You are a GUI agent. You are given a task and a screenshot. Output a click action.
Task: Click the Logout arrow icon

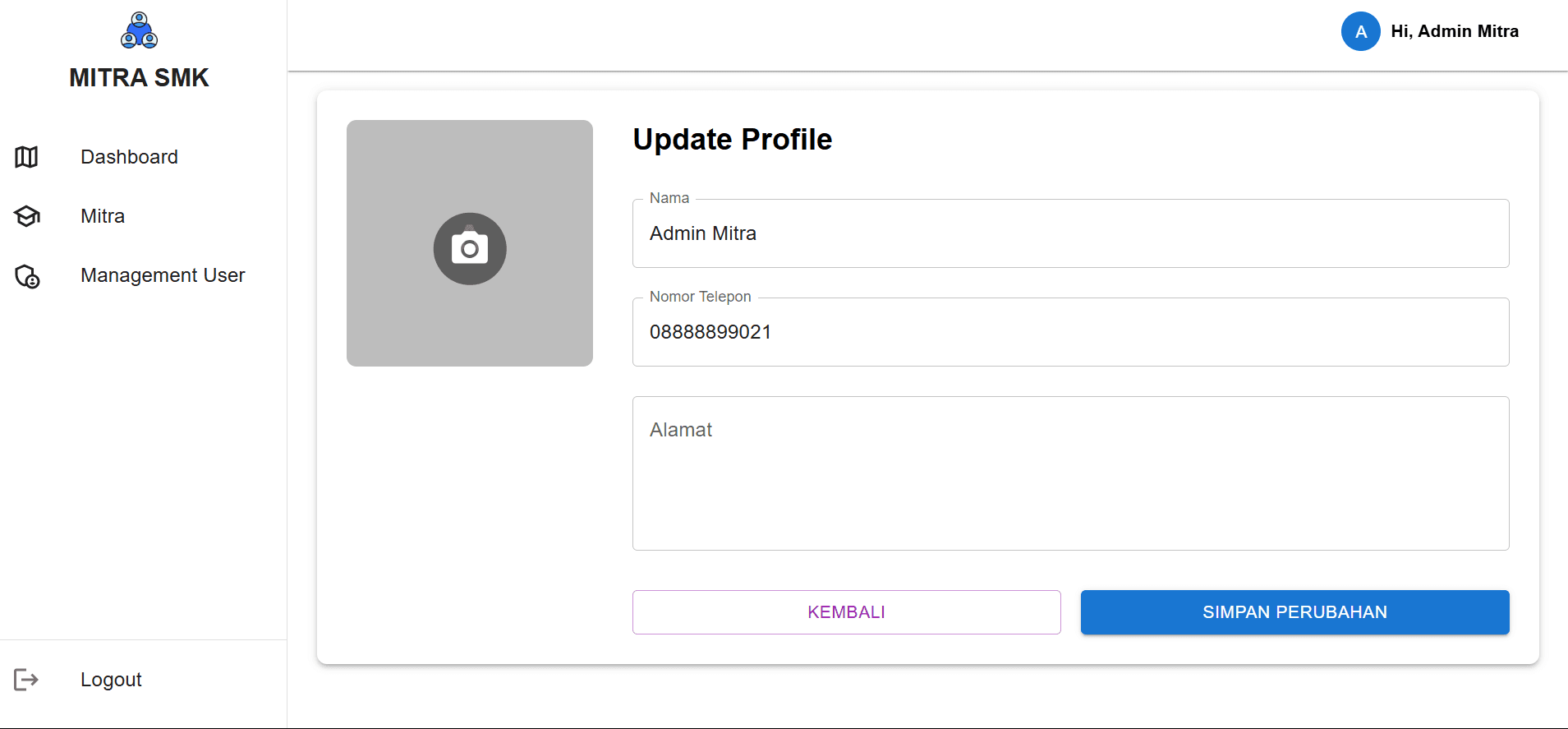click(x=26, y=680)
